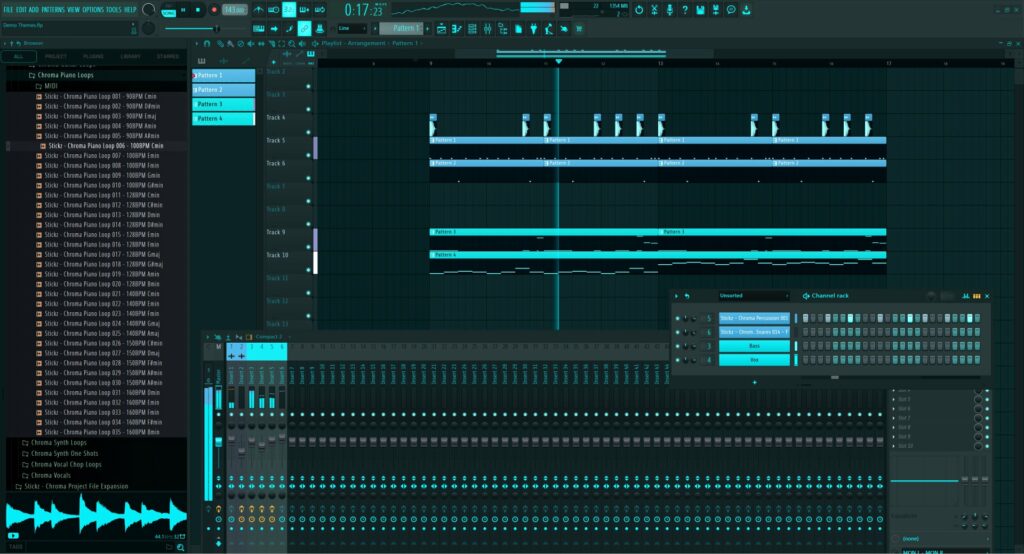Image resolution: width=1024 pixels, height=554 pixels.
Task: Open the TOOLS menu
Action: coord(114,10)
